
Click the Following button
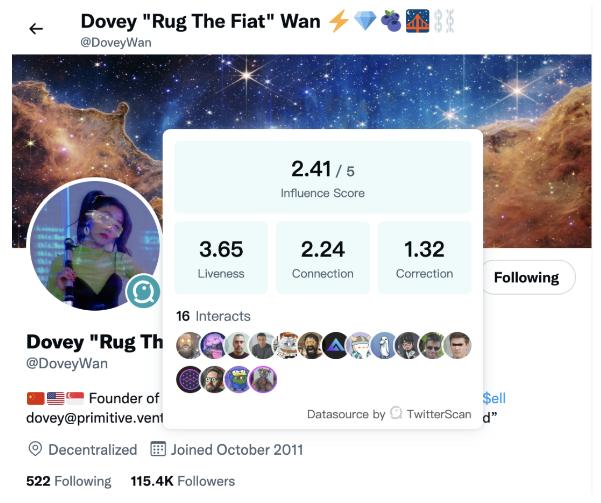click(x=526, y=277)
